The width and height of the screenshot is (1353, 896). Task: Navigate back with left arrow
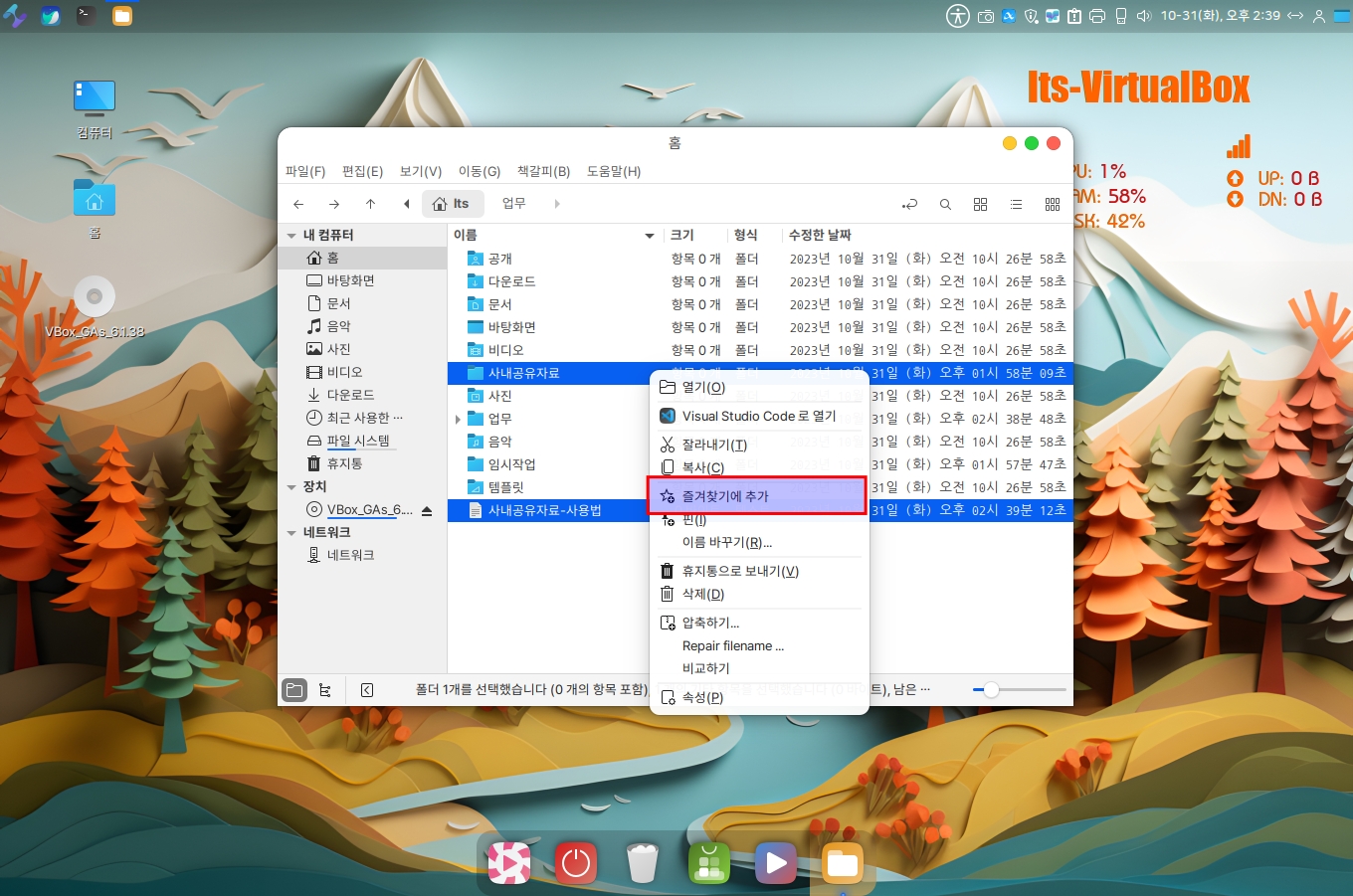[298, 204]
